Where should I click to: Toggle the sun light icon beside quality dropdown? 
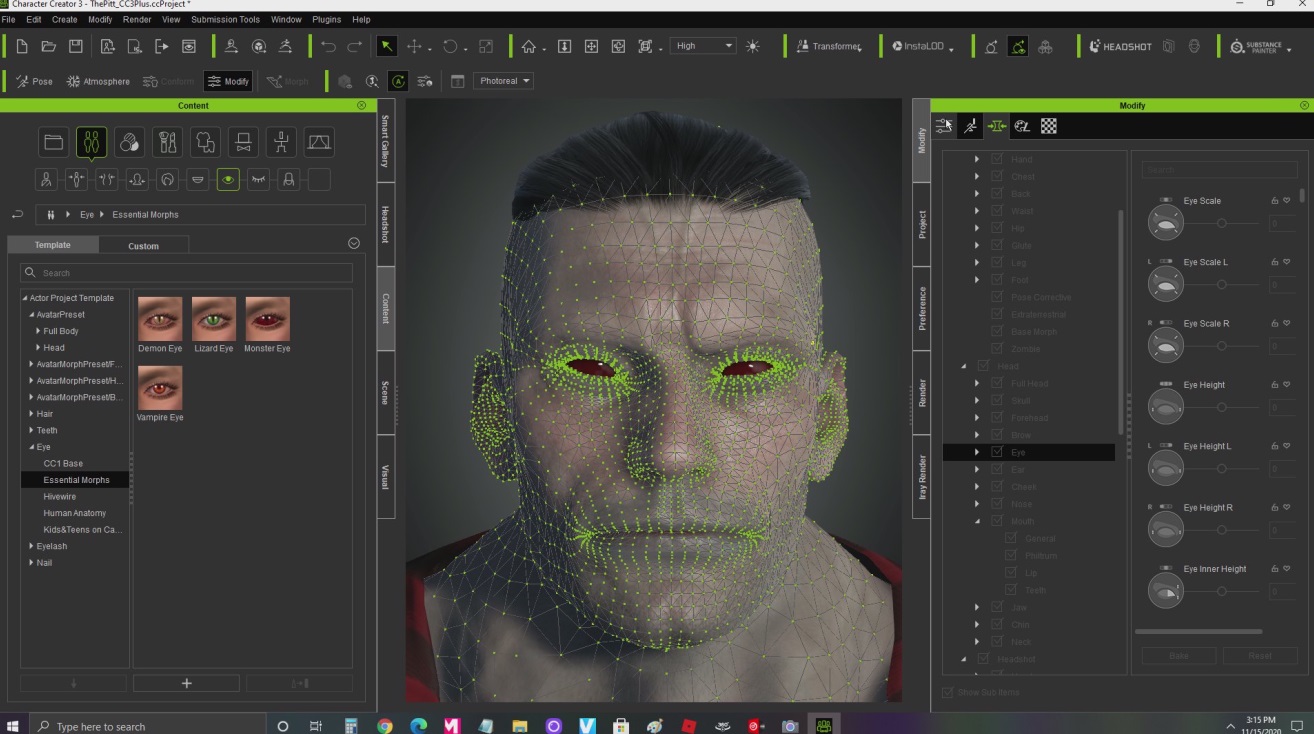pos(753,46)
